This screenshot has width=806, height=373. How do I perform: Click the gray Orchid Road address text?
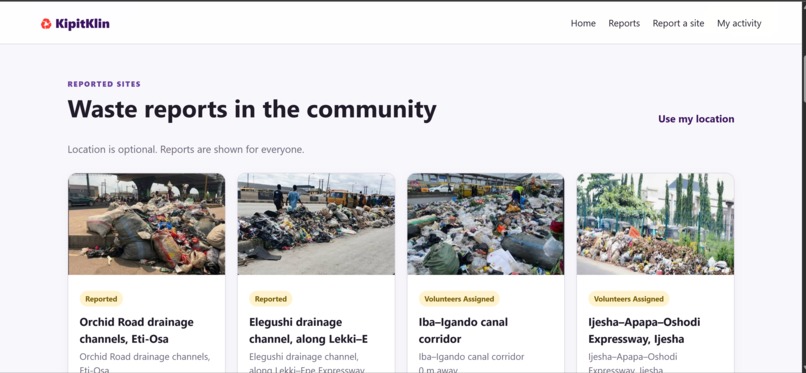(145, 363)
